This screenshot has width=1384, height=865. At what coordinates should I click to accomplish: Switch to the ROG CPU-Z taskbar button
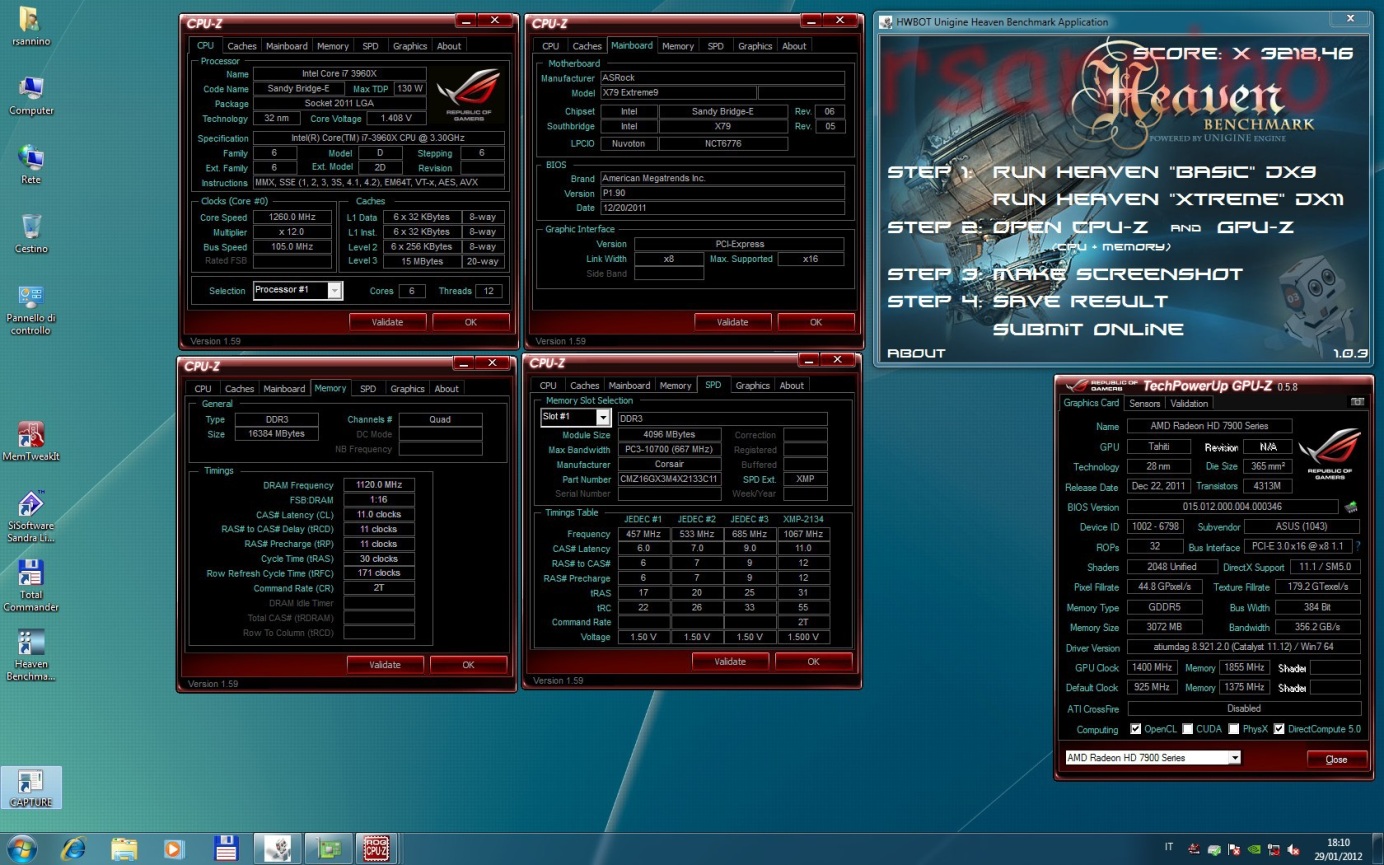click(377, 848)
